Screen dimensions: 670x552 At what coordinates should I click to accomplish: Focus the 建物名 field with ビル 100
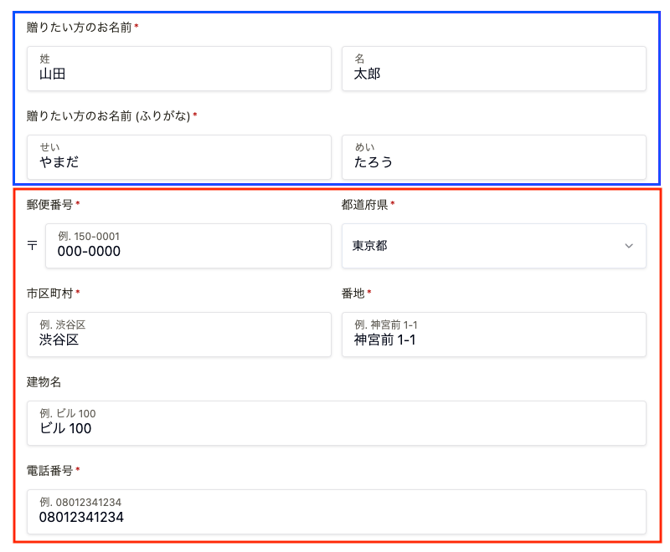tap(336, 423)
